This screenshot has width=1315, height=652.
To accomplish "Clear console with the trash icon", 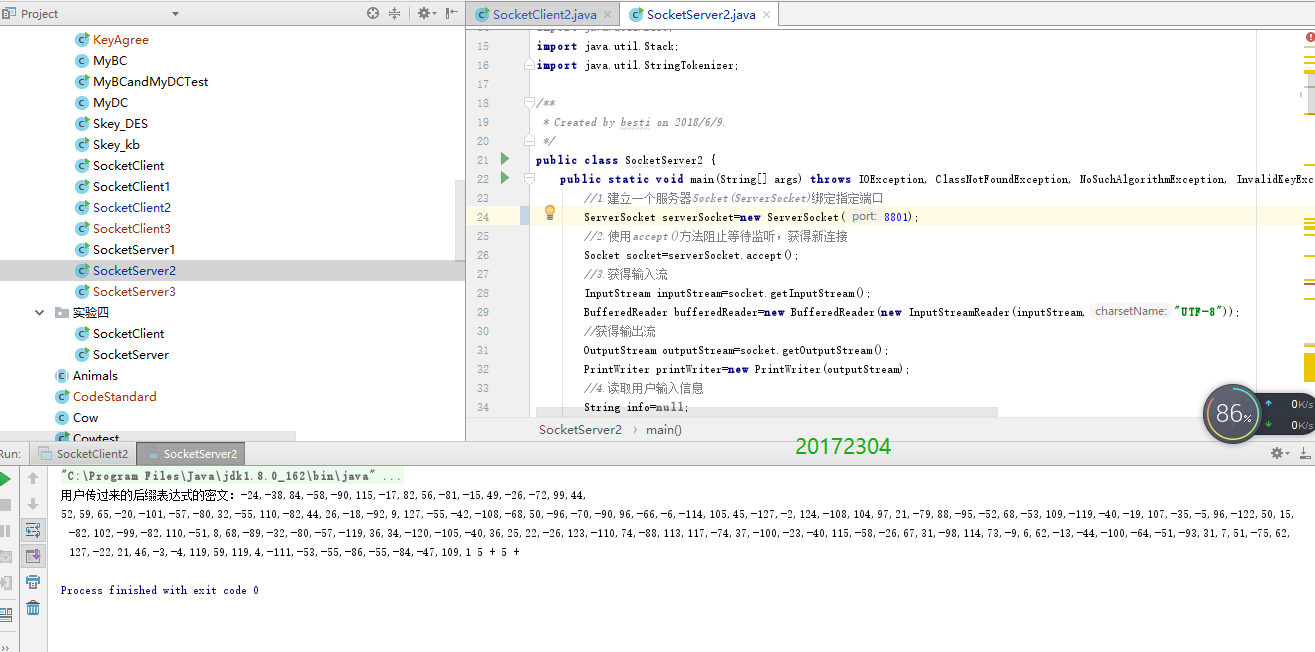I will (33, 608).
